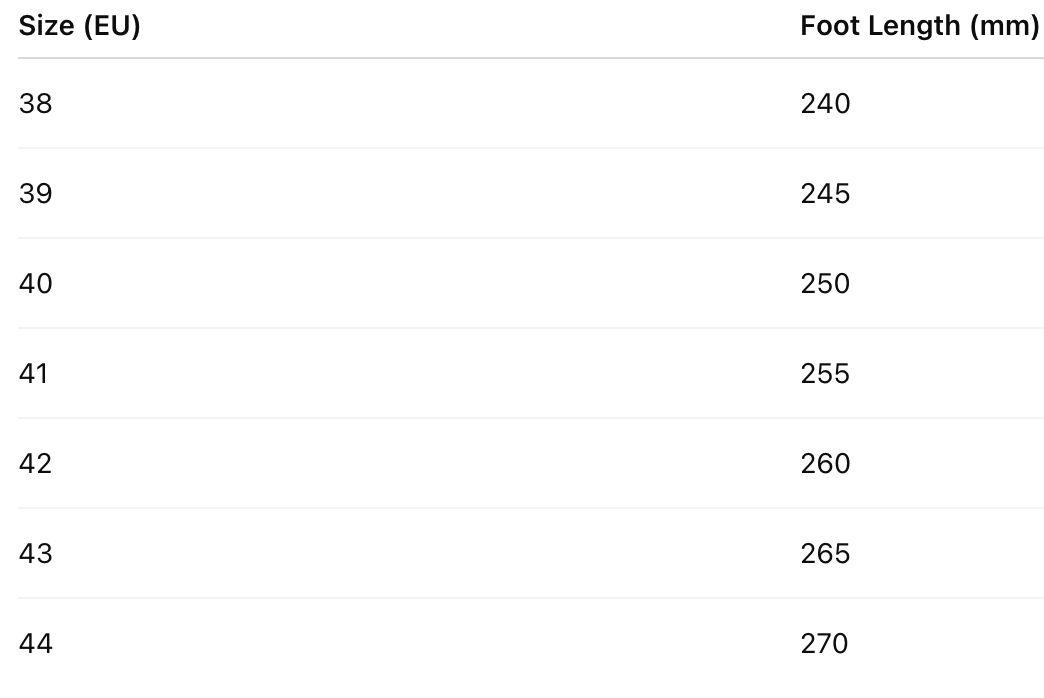Click the word 'Size' in the header
The width and height of the screenshot is (1044, 698).
[46, 27]
